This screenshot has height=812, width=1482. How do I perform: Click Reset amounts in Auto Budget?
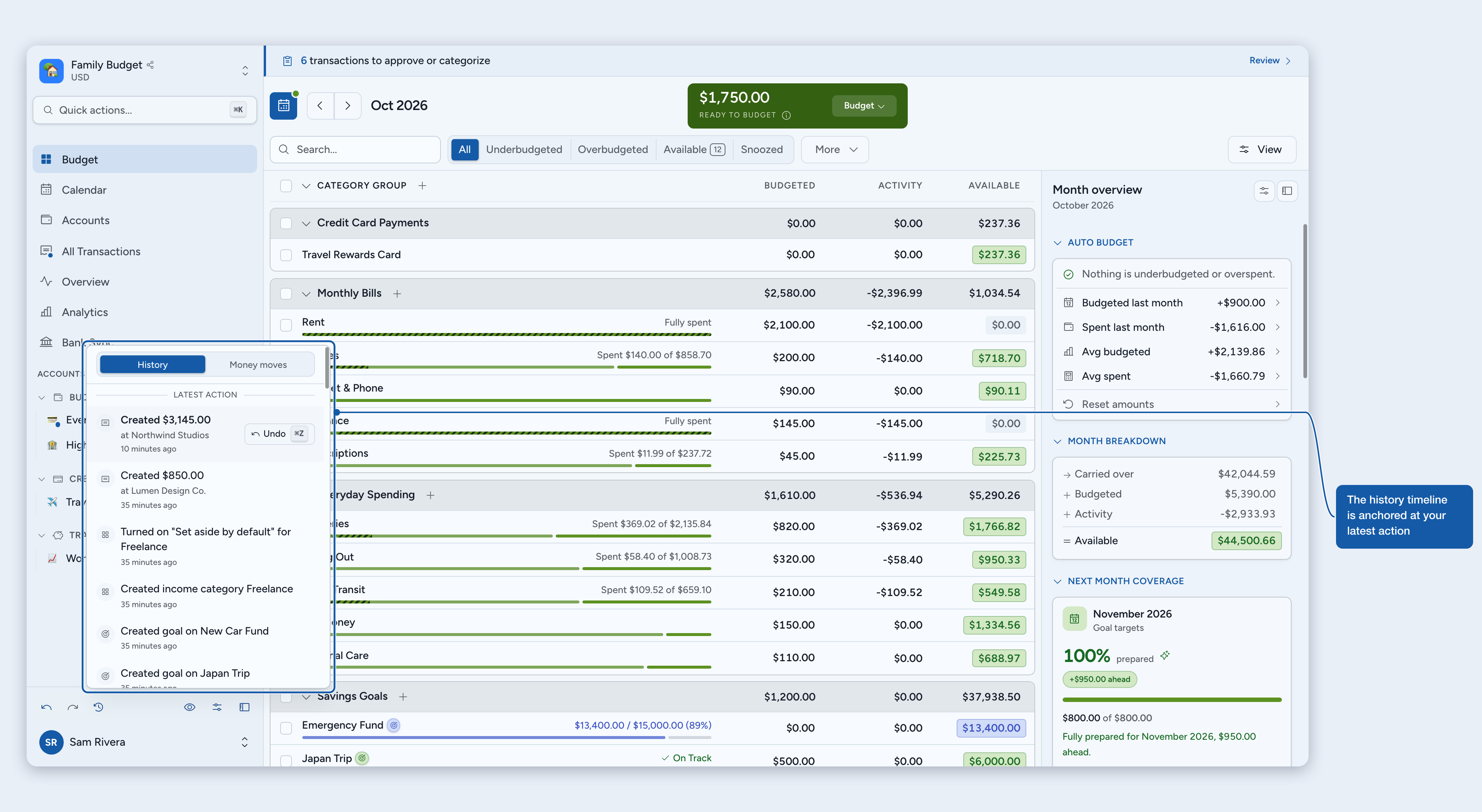tap(1171, 404)
